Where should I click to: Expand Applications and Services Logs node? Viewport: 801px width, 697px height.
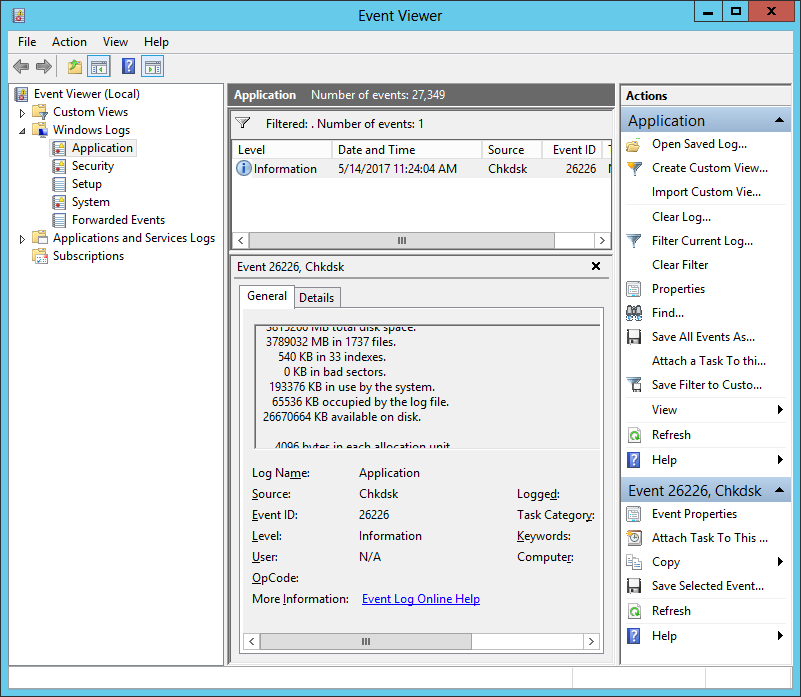[x=22, y=239]
